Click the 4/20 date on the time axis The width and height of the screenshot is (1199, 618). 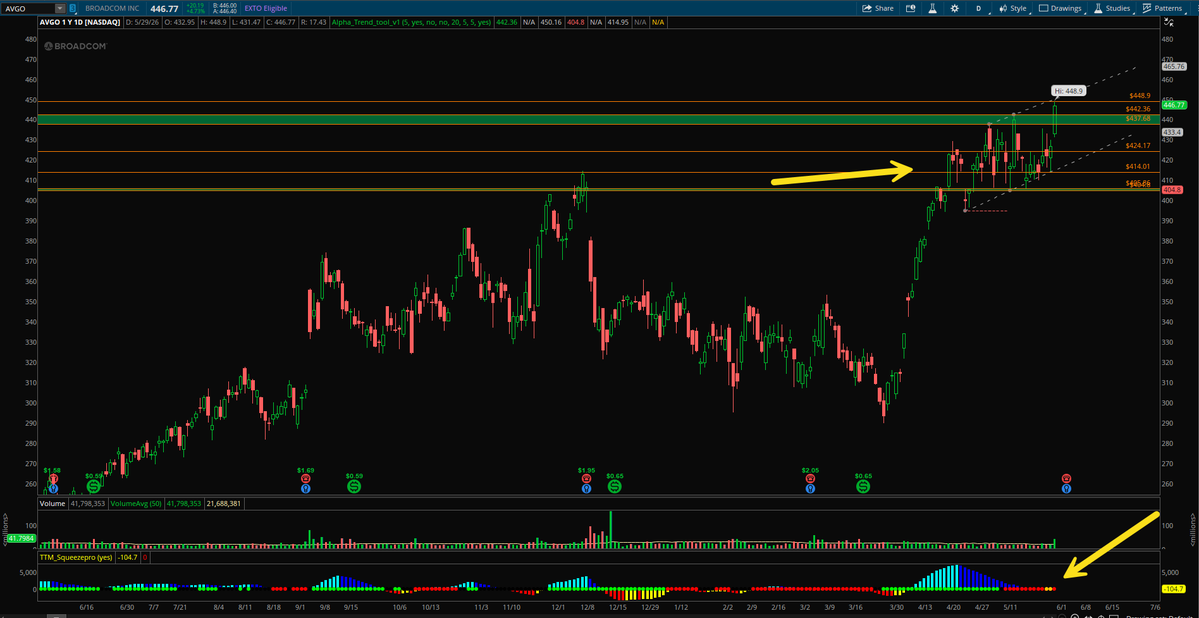click(x=953, y=607)
